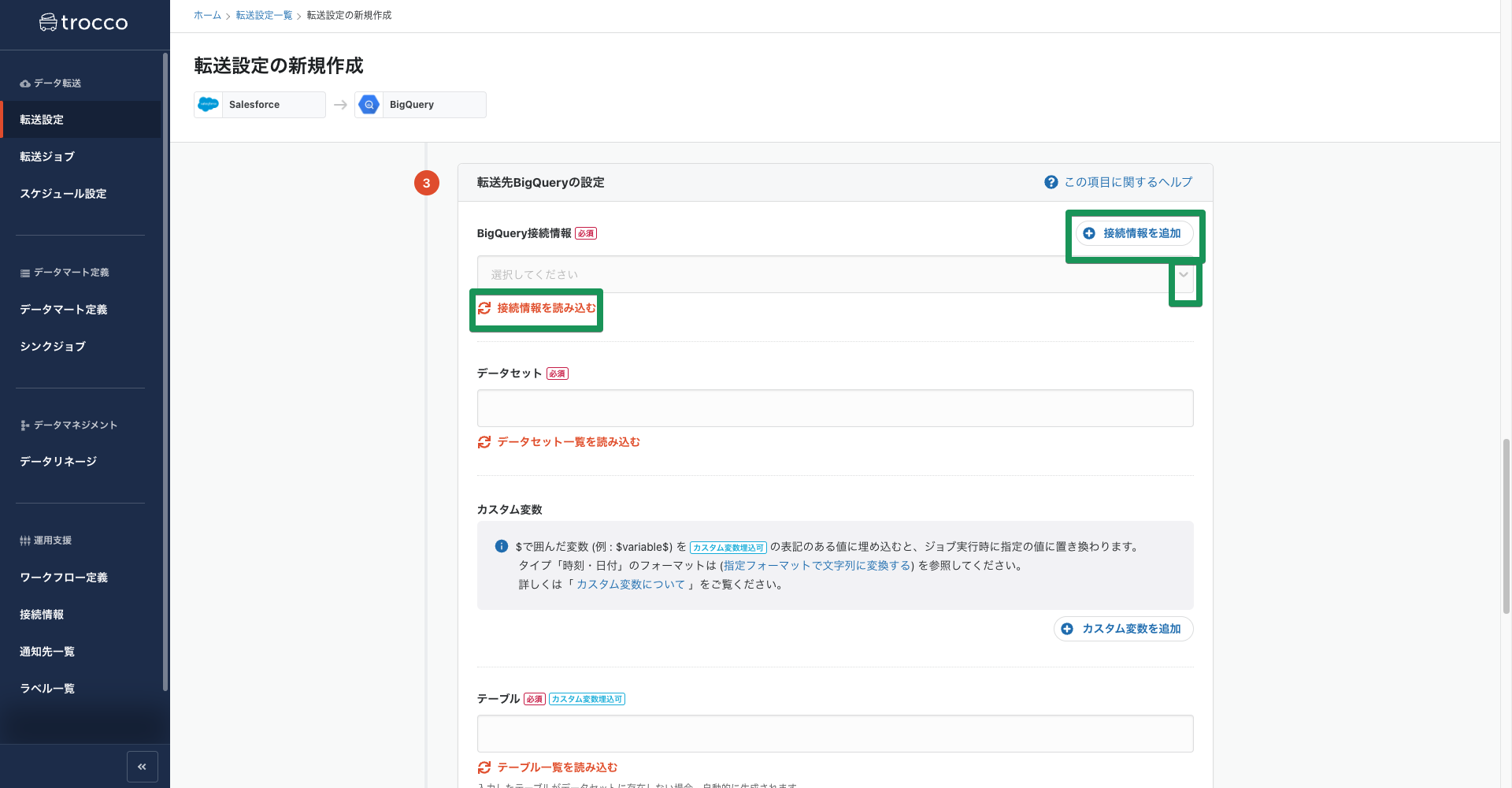Open the 選択してください connection select box
This screenshot has width=1512, height=788.
tap(835, 274)
